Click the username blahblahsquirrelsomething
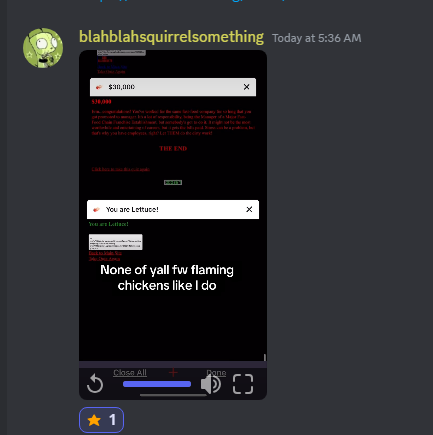Image resolution: width=433 pixels, height=435 pixels. [x=171, y=37]
